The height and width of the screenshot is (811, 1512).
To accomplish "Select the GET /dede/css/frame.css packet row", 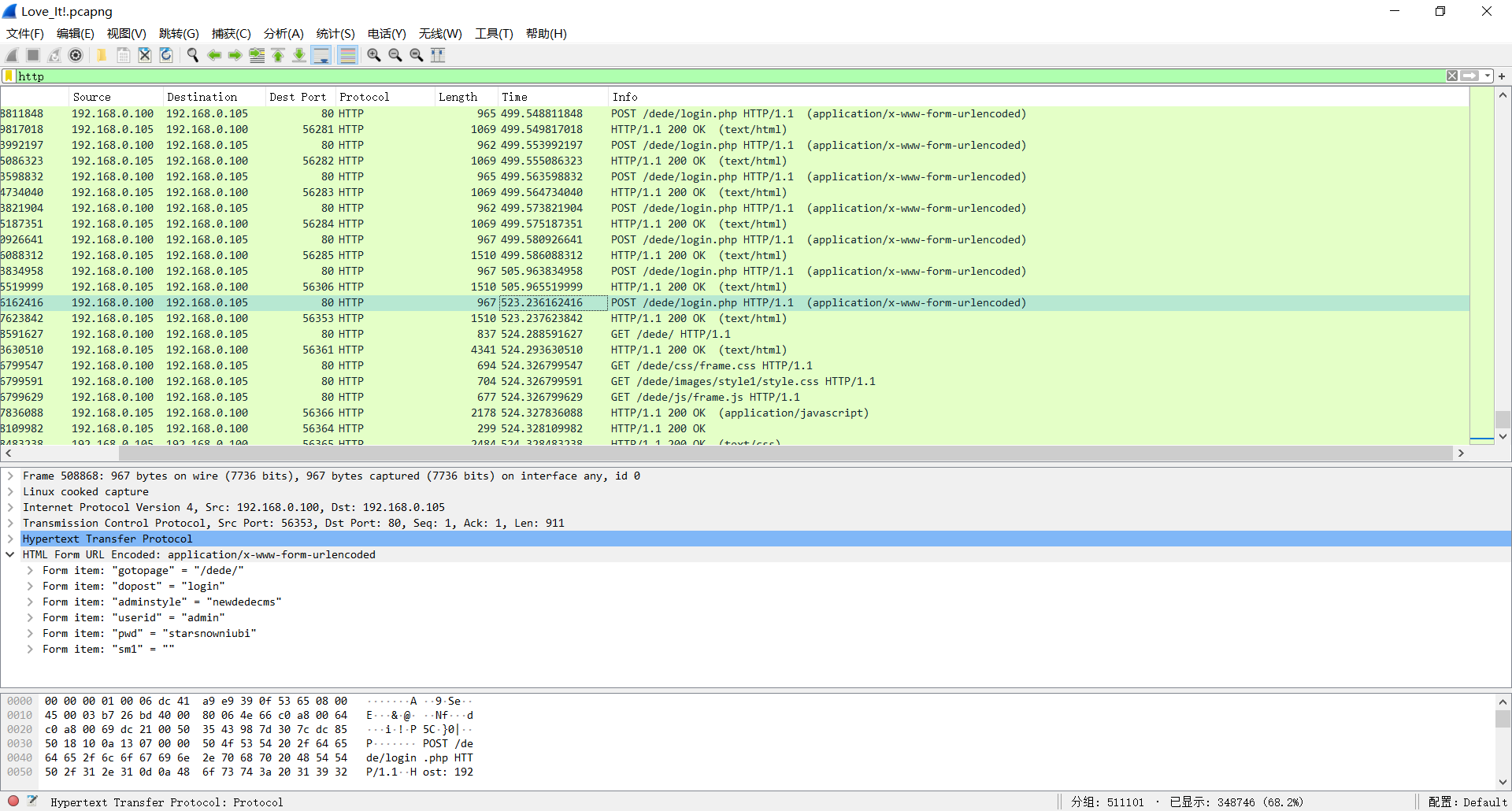I will coord(711,365).
